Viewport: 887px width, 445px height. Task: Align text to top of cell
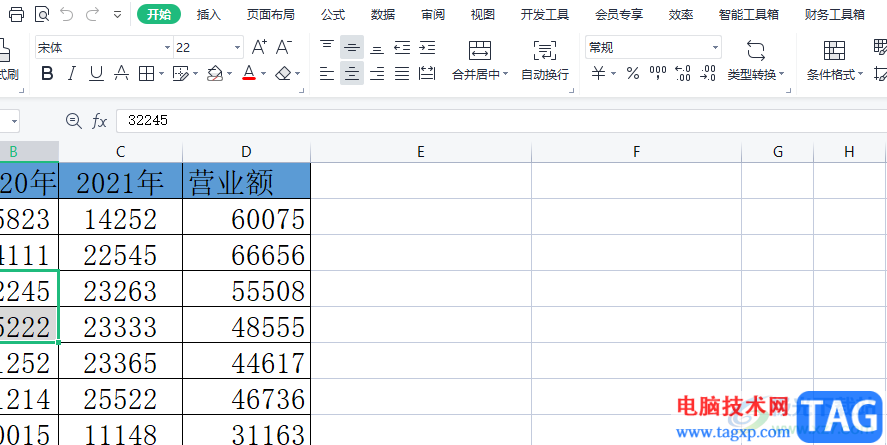click(327, 47)
